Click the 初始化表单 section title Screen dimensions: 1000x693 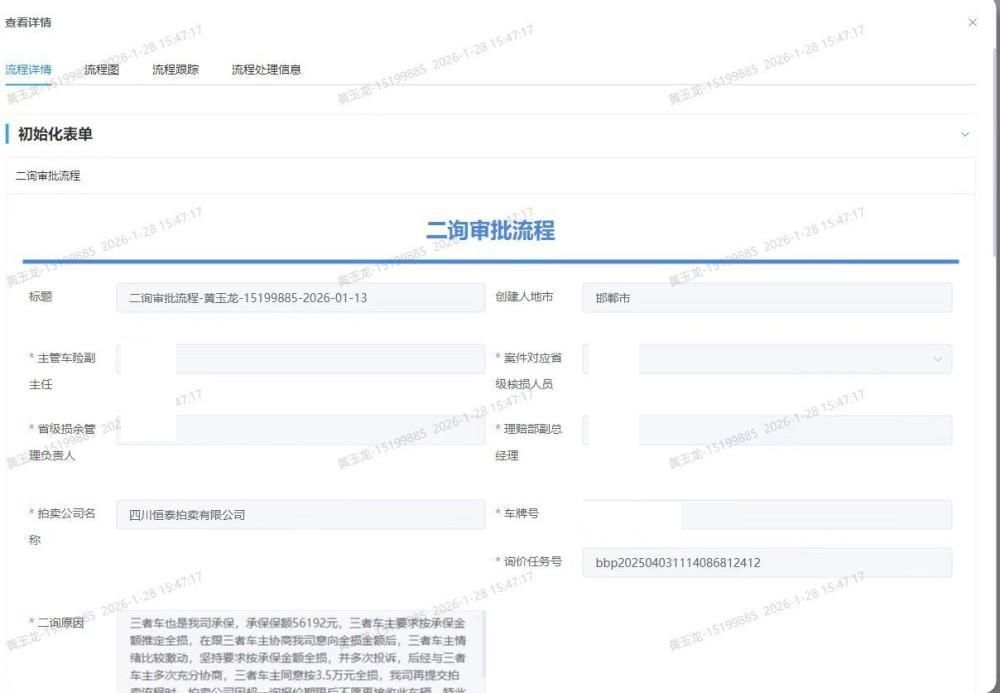55,134
